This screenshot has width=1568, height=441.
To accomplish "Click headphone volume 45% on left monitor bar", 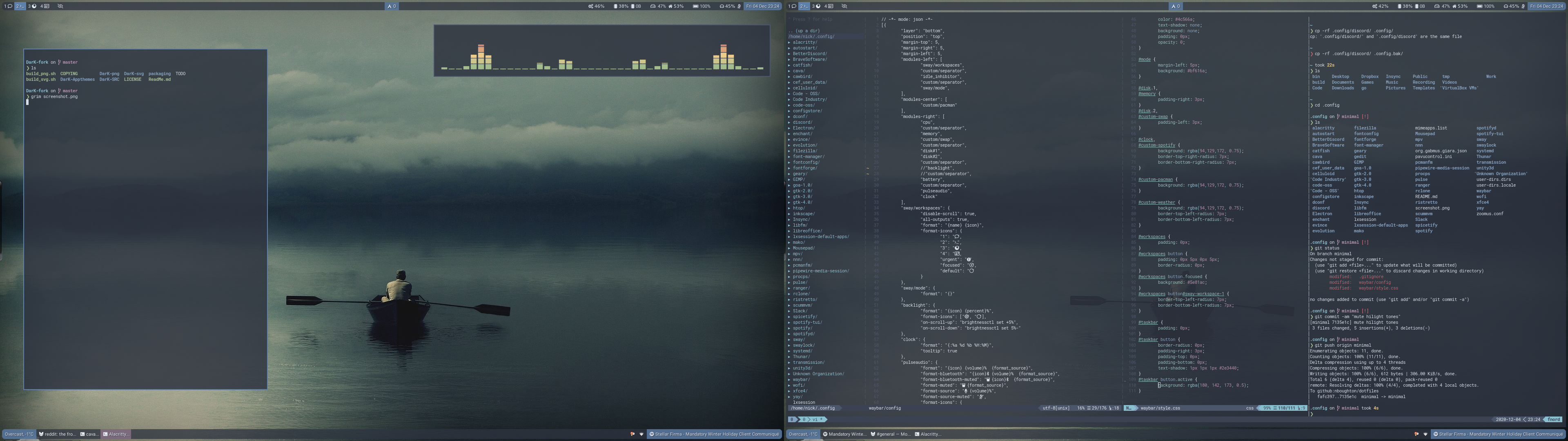I will pyautogui.click(x=727, y=6).
